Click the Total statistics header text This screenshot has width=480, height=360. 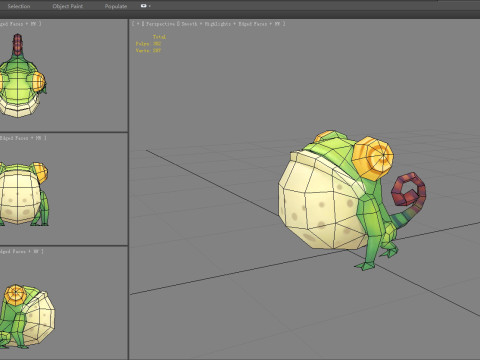[159, 37]
